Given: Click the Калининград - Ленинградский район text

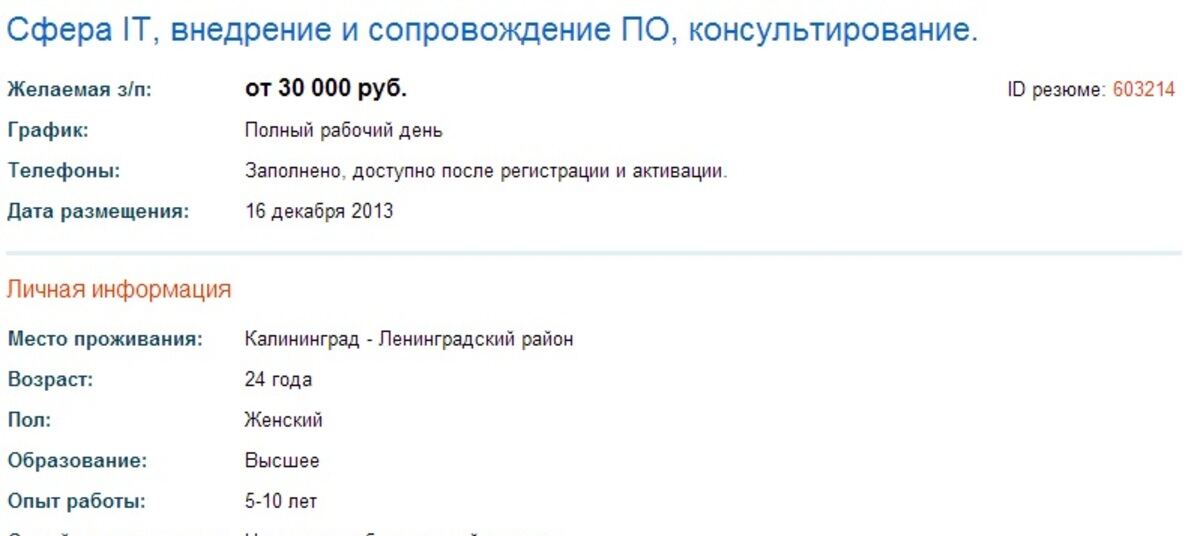Looking at the screenshot, I should (409, 339).
